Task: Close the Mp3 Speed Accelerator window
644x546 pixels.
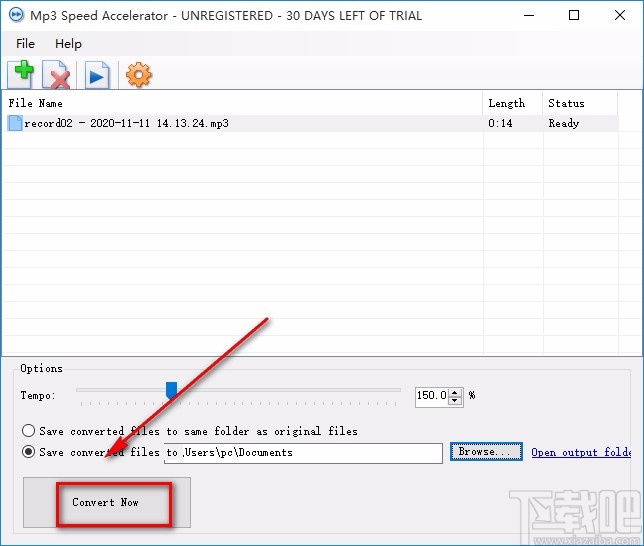Action: tap(620, 16)
